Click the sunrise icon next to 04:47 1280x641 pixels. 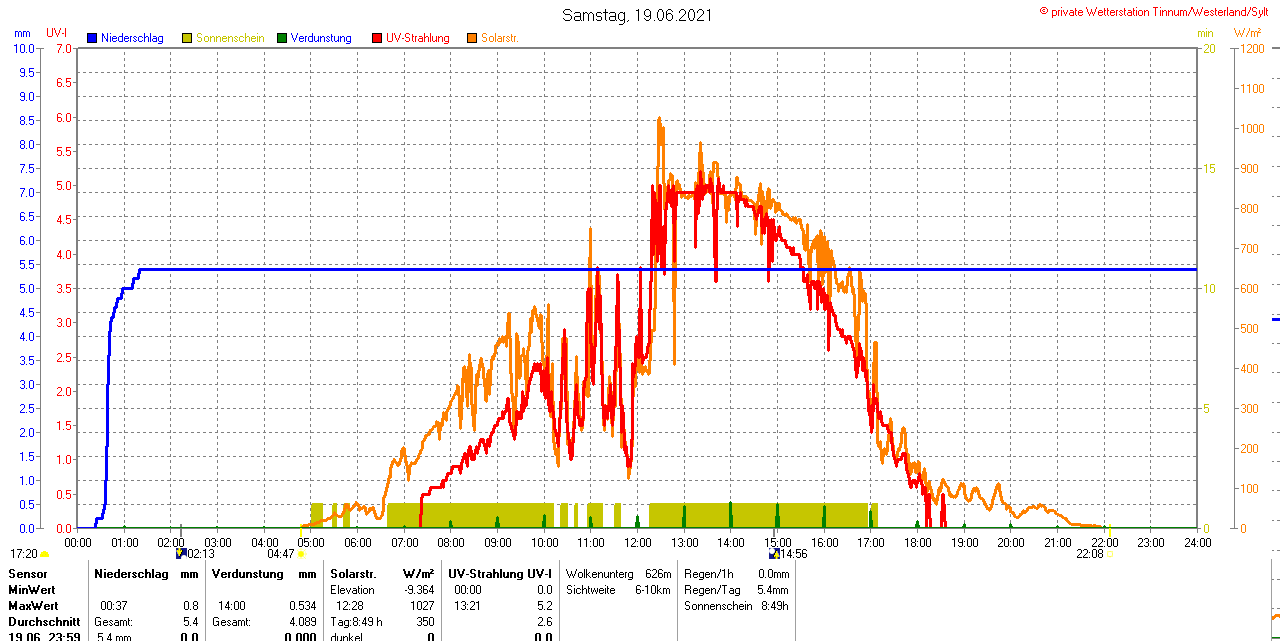click(x=300, y=554)
